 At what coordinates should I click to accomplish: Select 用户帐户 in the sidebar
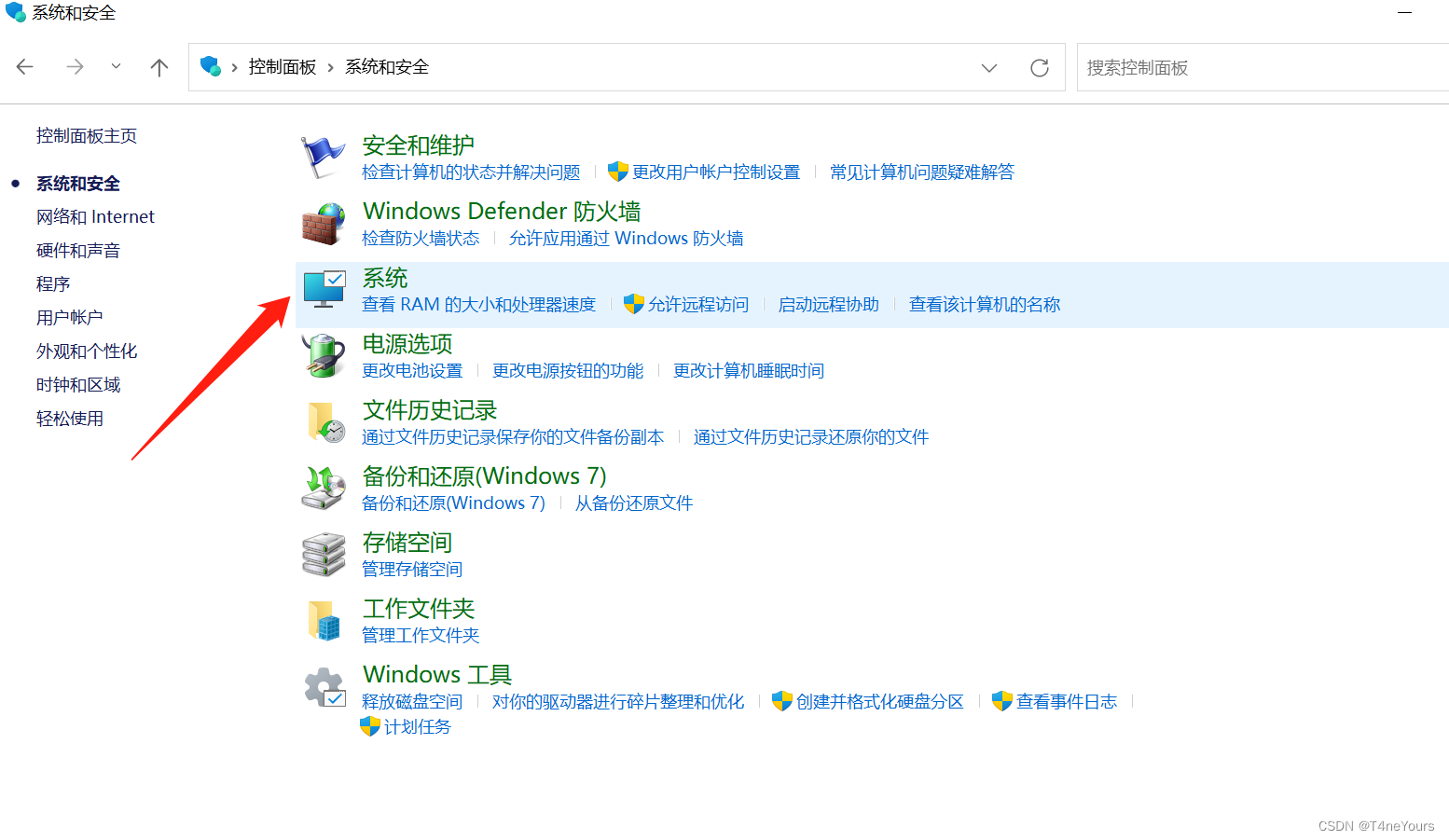(x=70, y=318)
